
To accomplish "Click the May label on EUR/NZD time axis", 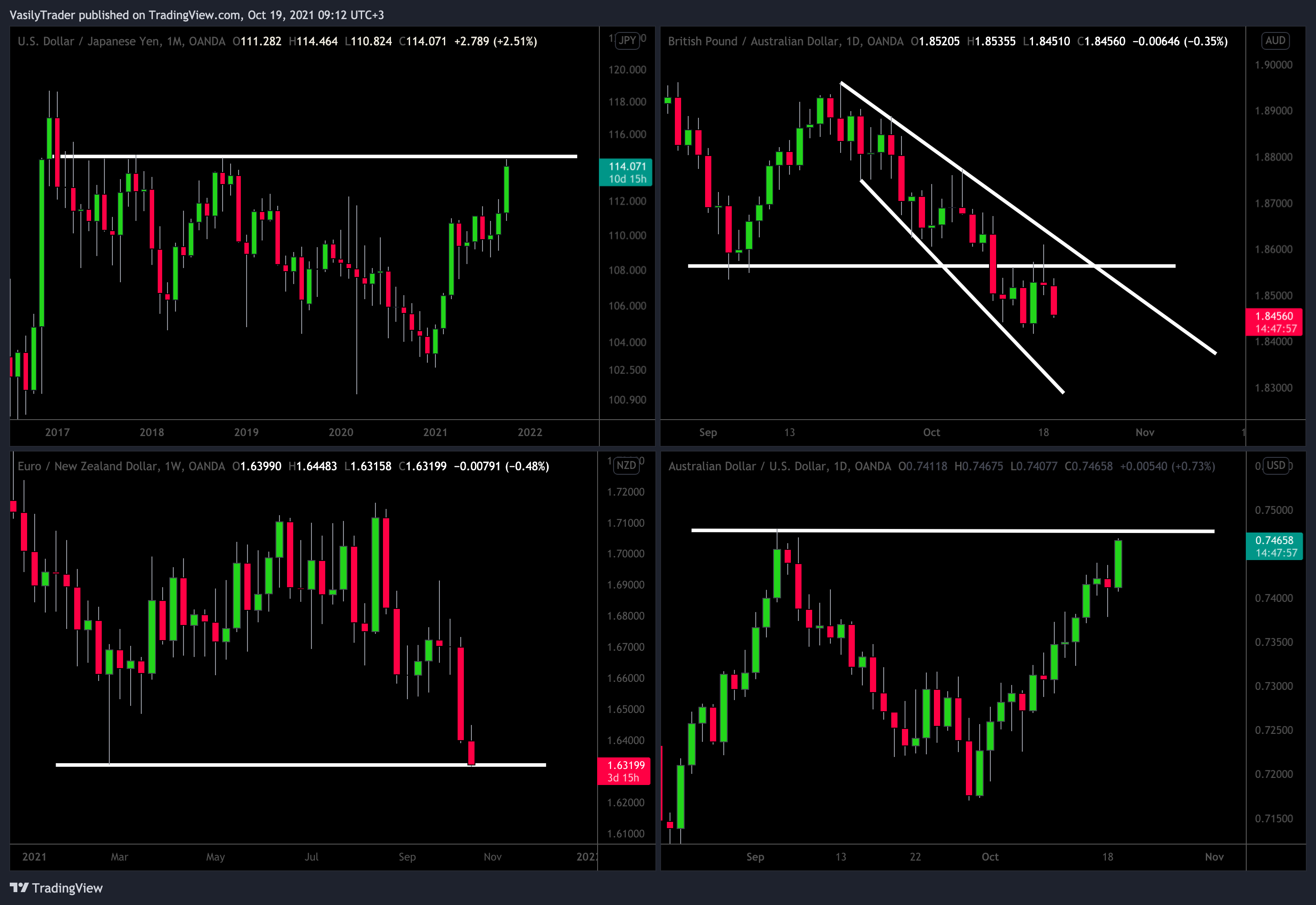I will point(215,857).
